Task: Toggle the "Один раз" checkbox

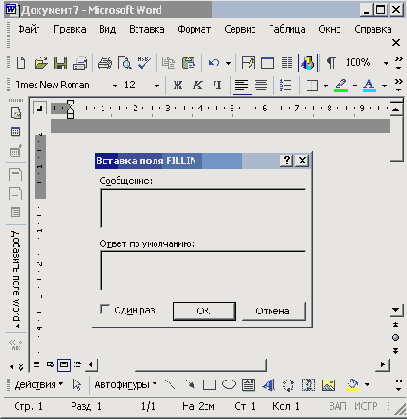Action: tap(105, 310)
